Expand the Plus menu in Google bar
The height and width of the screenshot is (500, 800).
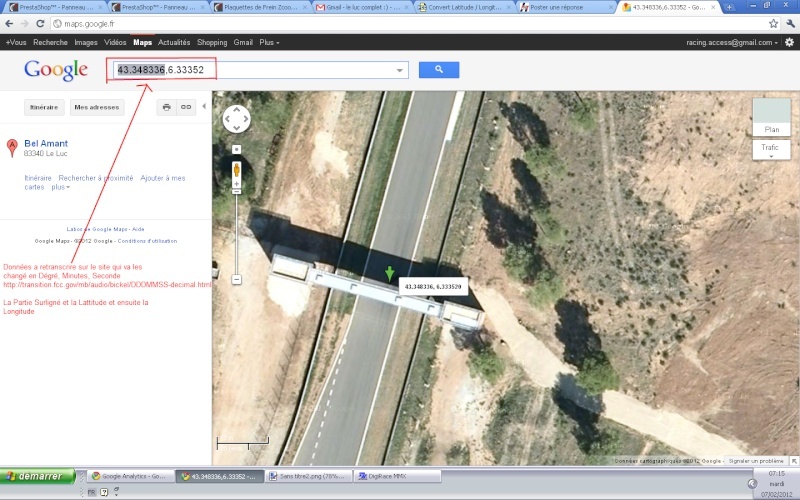pos(269,42)
